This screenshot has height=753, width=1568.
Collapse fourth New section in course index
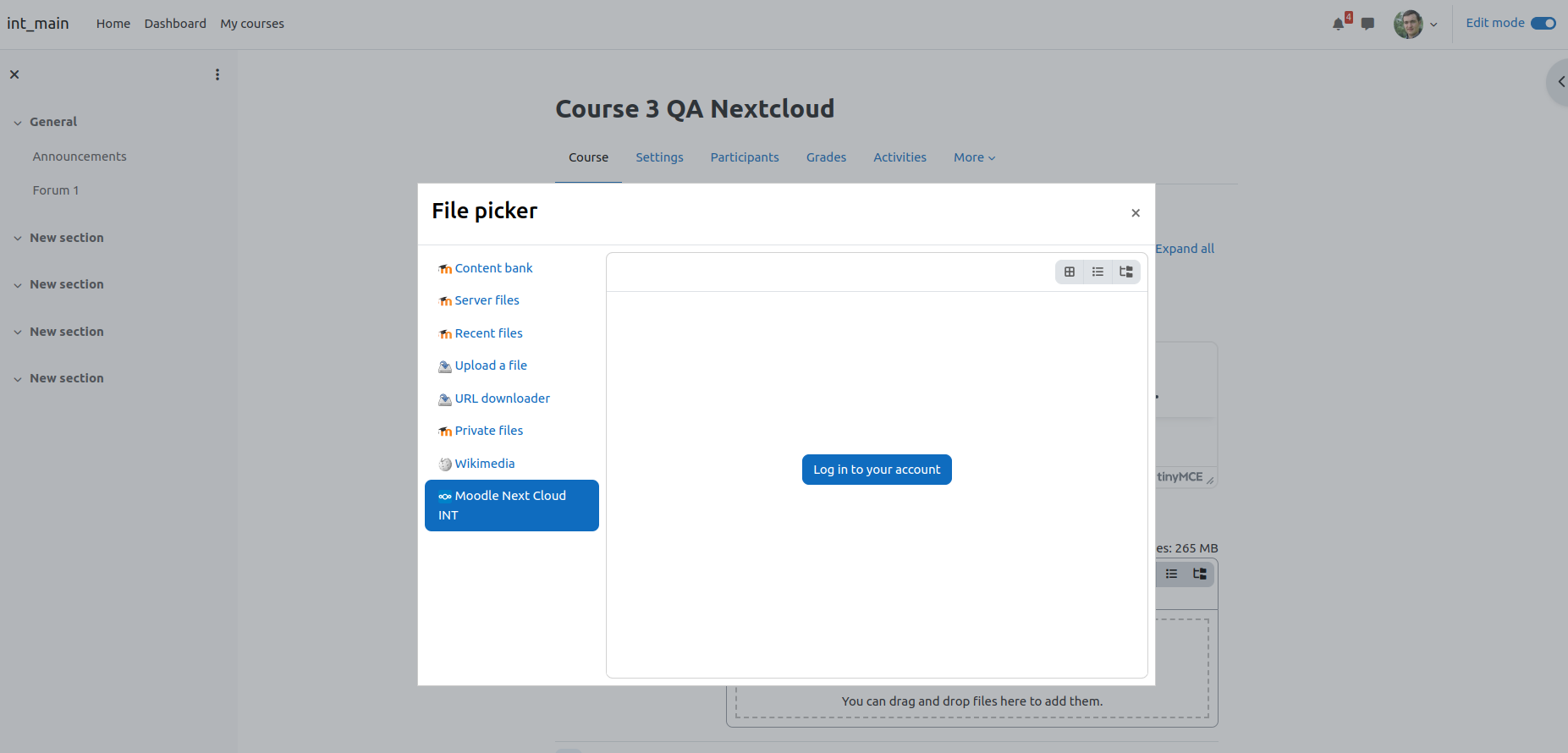pyautogui.click(x=18, y=379)
